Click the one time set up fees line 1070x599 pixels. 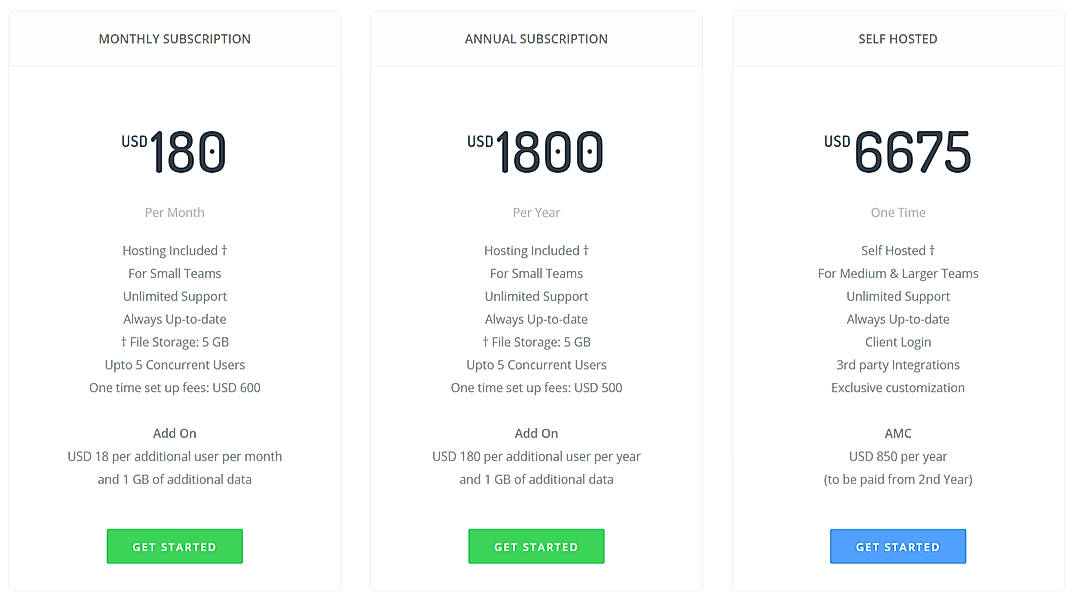point(174,387)
